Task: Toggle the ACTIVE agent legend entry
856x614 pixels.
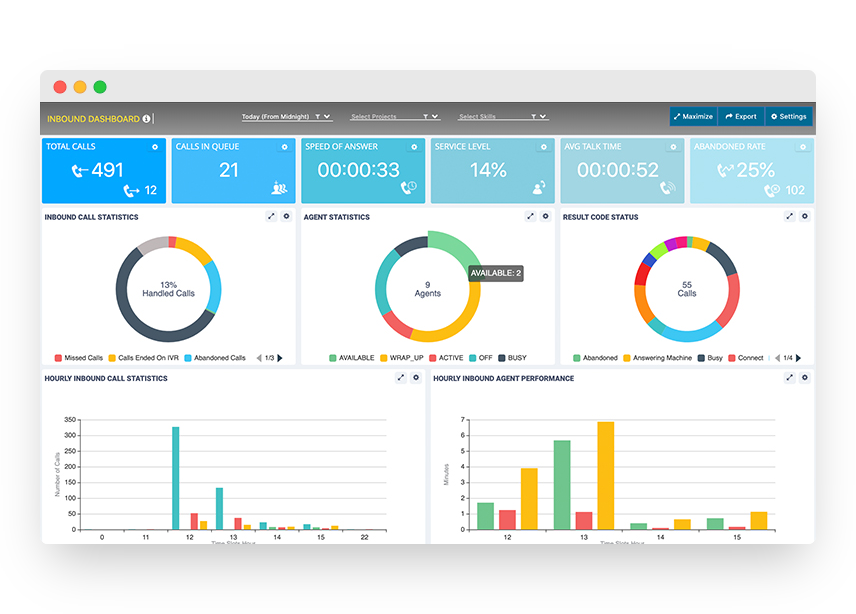Action: pyautogui.click(x=446, y=358)
